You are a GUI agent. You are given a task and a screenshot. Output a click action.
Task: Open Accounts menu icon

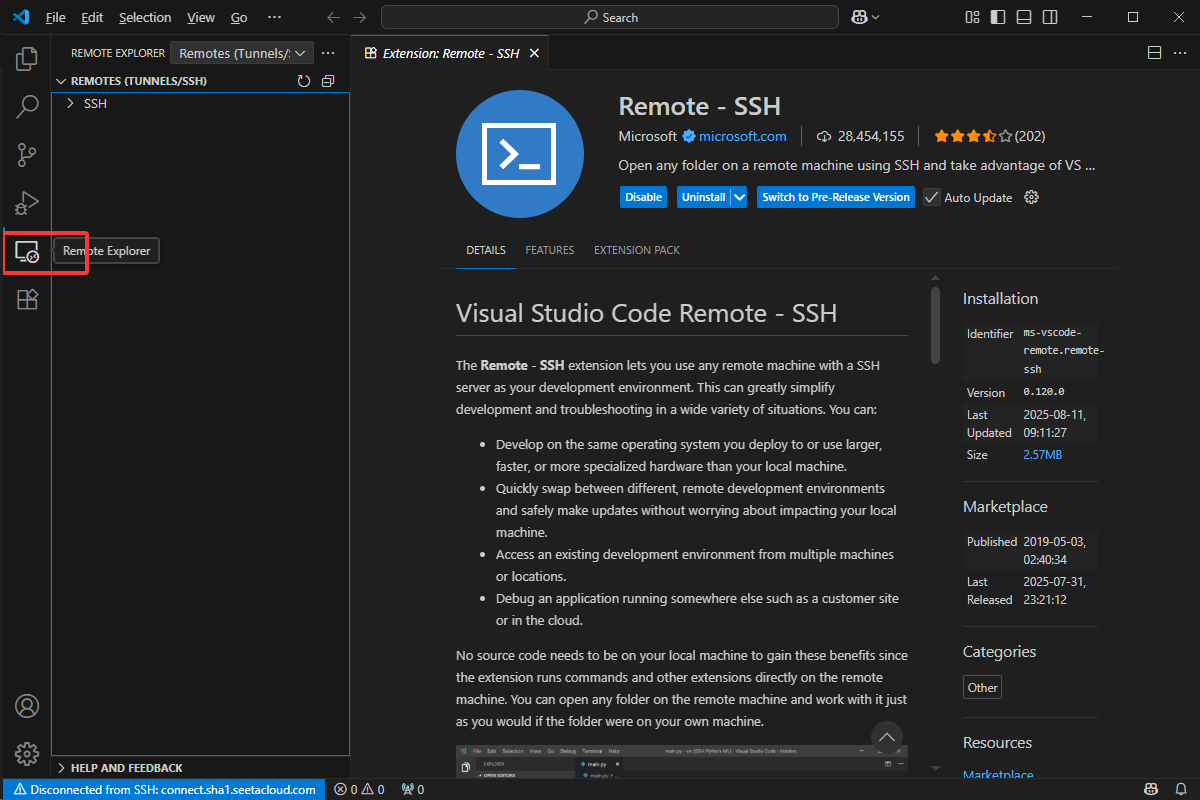[27, 706]
